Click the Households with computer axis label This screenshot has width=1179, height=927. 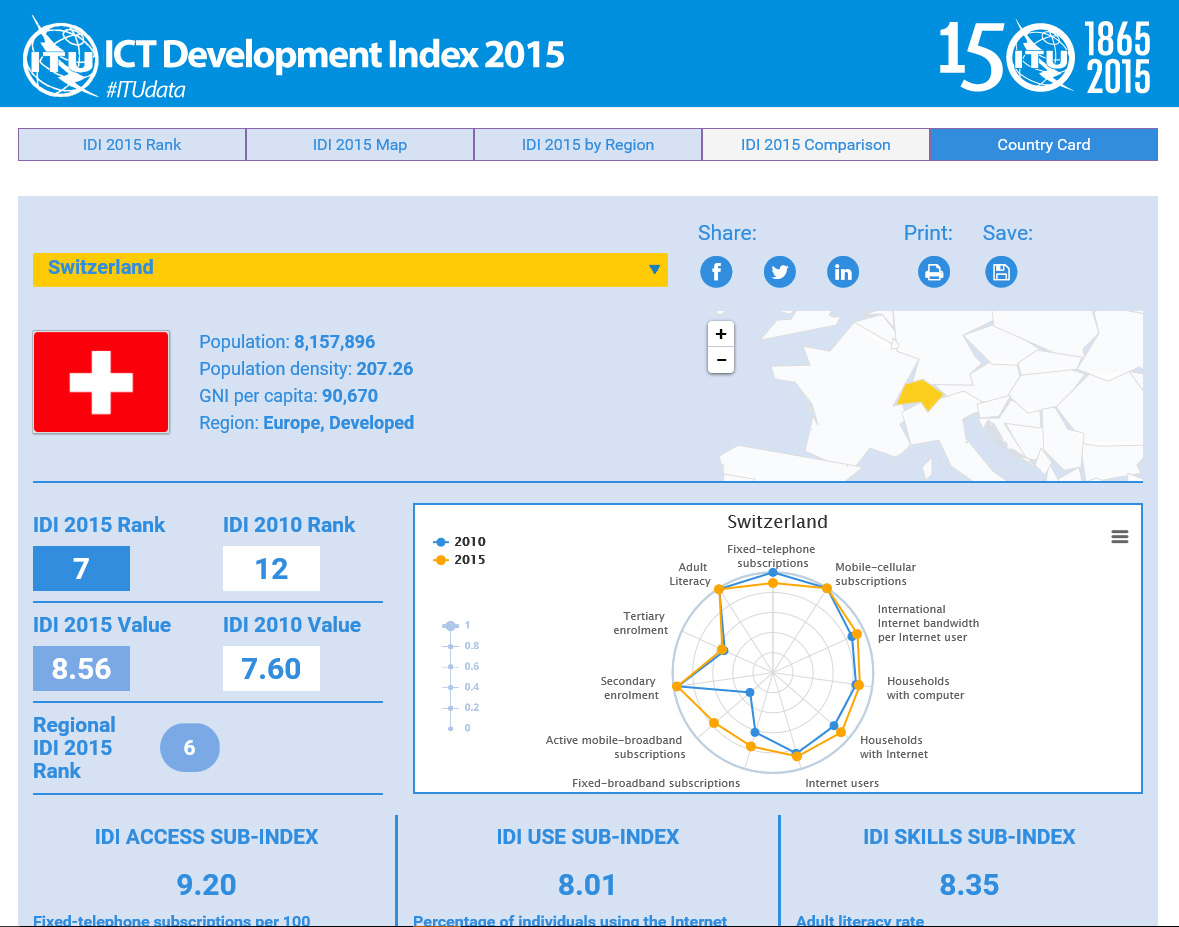click(x=925, y=688)
